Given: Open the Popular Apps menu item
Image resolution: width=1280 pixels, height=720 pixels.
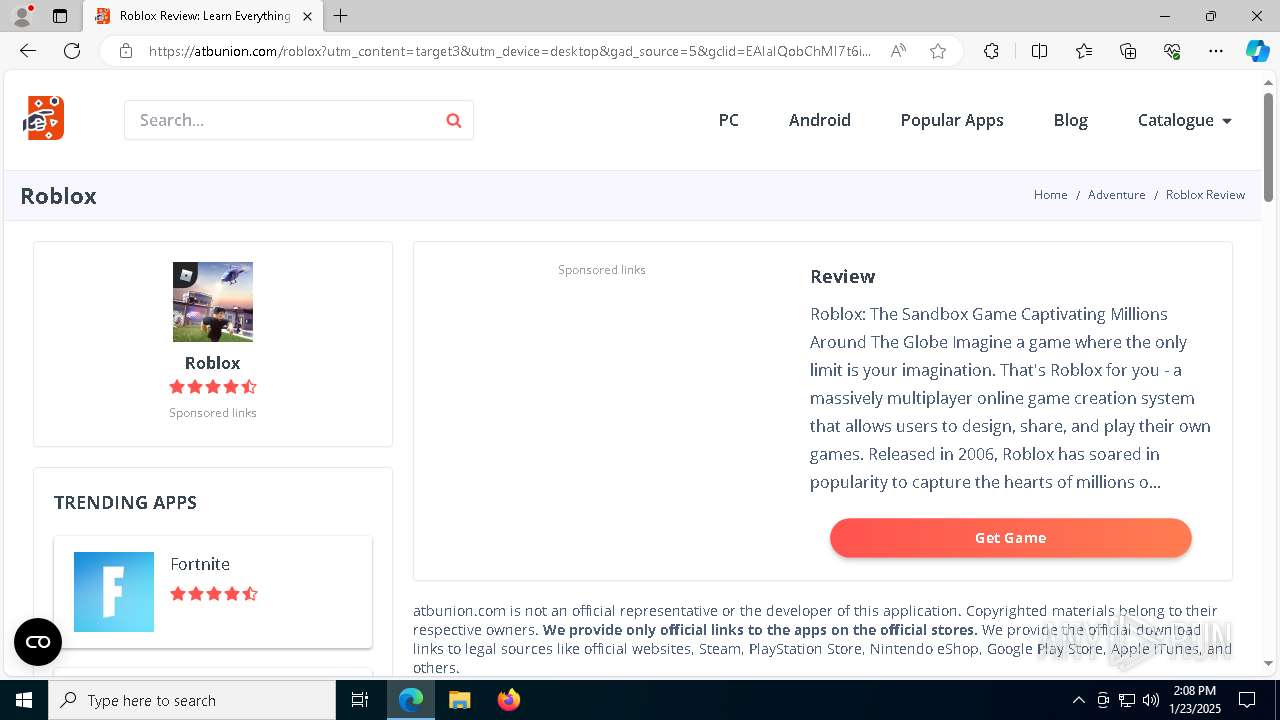Looking at the screenshot, I should pyautogui.click(x=952, y=120).
